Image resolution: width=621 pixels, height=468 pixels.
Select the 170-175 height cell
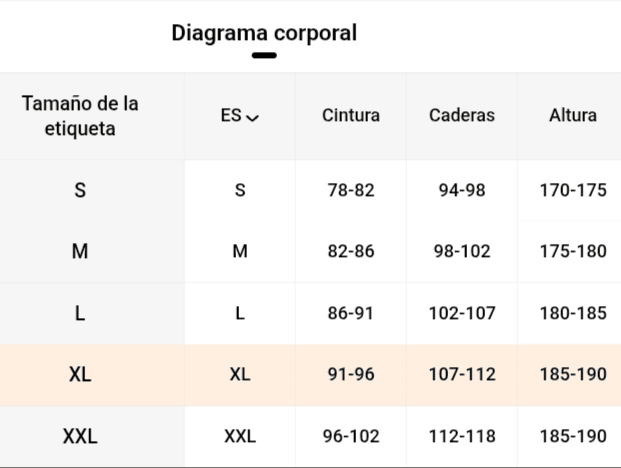[x=573, y=189]
